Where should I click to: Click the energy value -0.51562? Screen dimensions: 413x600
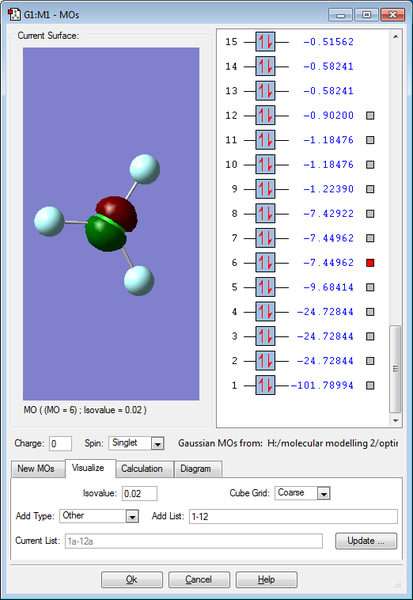pyautogui.click(x=328, y=42)
